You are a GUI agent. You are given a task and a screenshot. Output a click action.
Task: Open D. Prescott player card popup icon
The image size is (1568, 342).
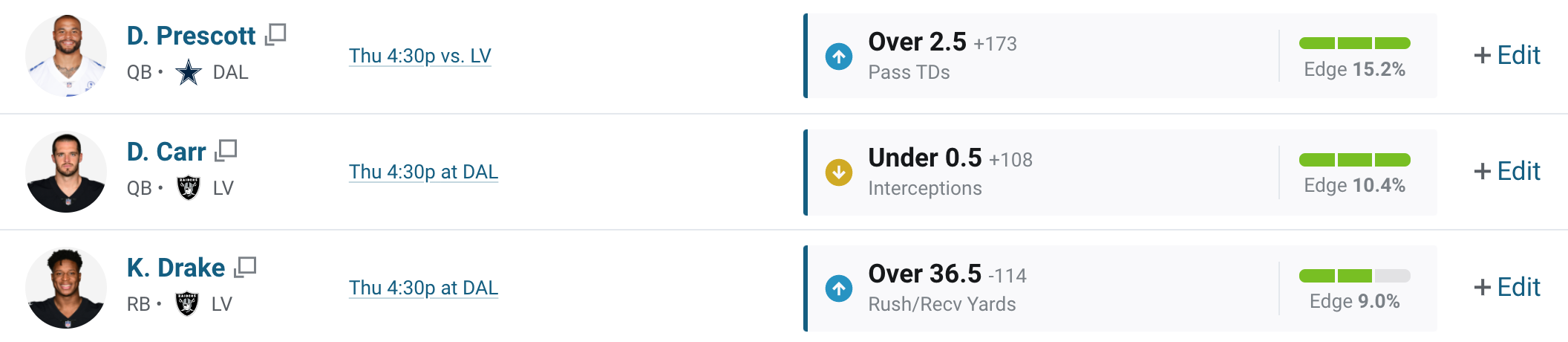tap(275, 34)
